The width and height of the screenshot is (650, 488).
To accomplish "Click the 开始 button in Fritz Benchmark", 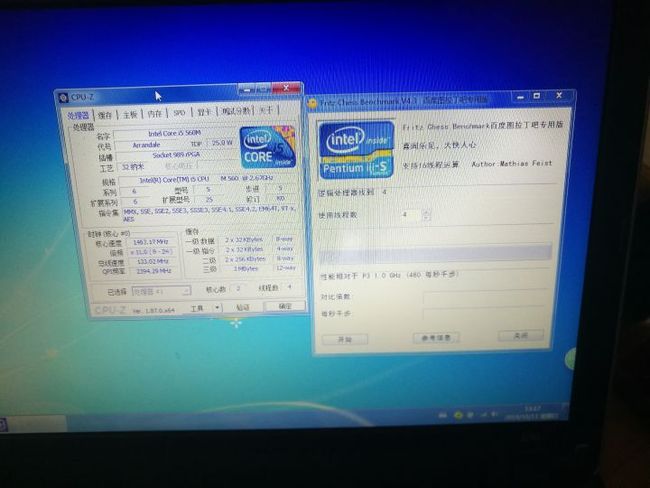I will pos(345,340).
